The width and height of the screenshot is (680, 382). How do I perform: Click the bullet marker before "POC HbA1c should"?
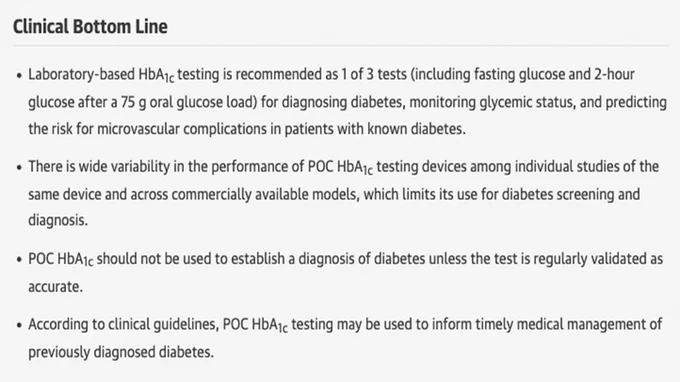(x=19, y=260)
